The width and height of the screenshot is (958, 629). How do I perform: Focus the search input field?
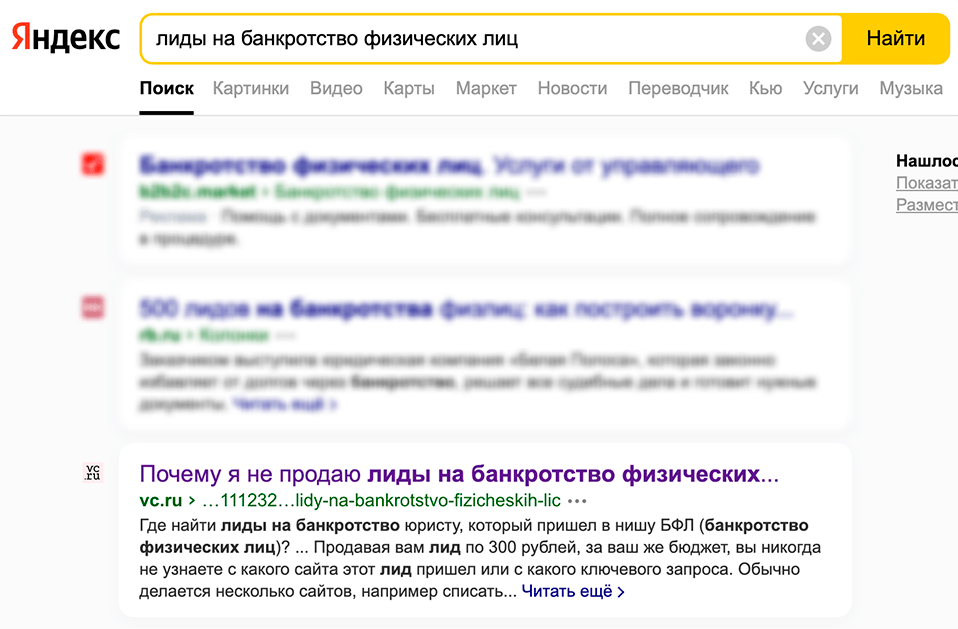click(x=477, y=38)
